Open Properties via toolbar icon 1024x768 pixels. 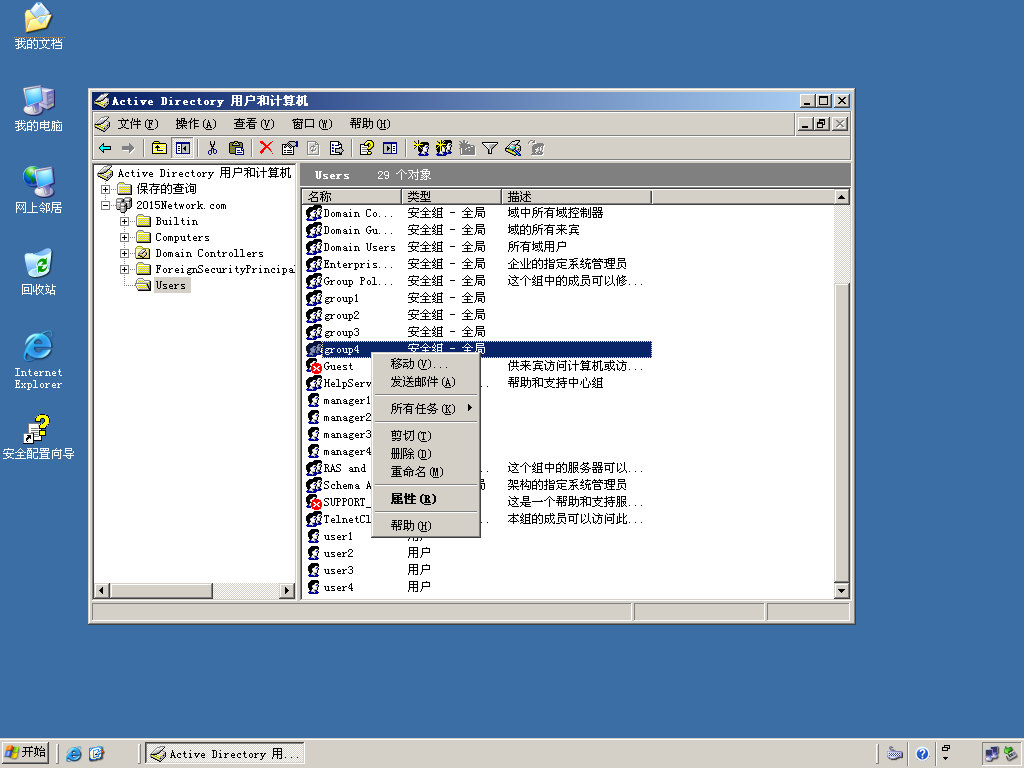pyautogui.click(x=289, y=148)
